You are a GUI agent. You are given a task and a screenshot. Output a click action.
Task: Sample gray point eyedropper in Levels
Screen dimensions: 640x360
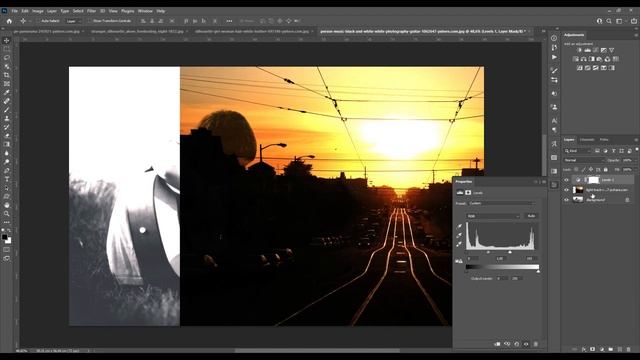coord(459,235)
